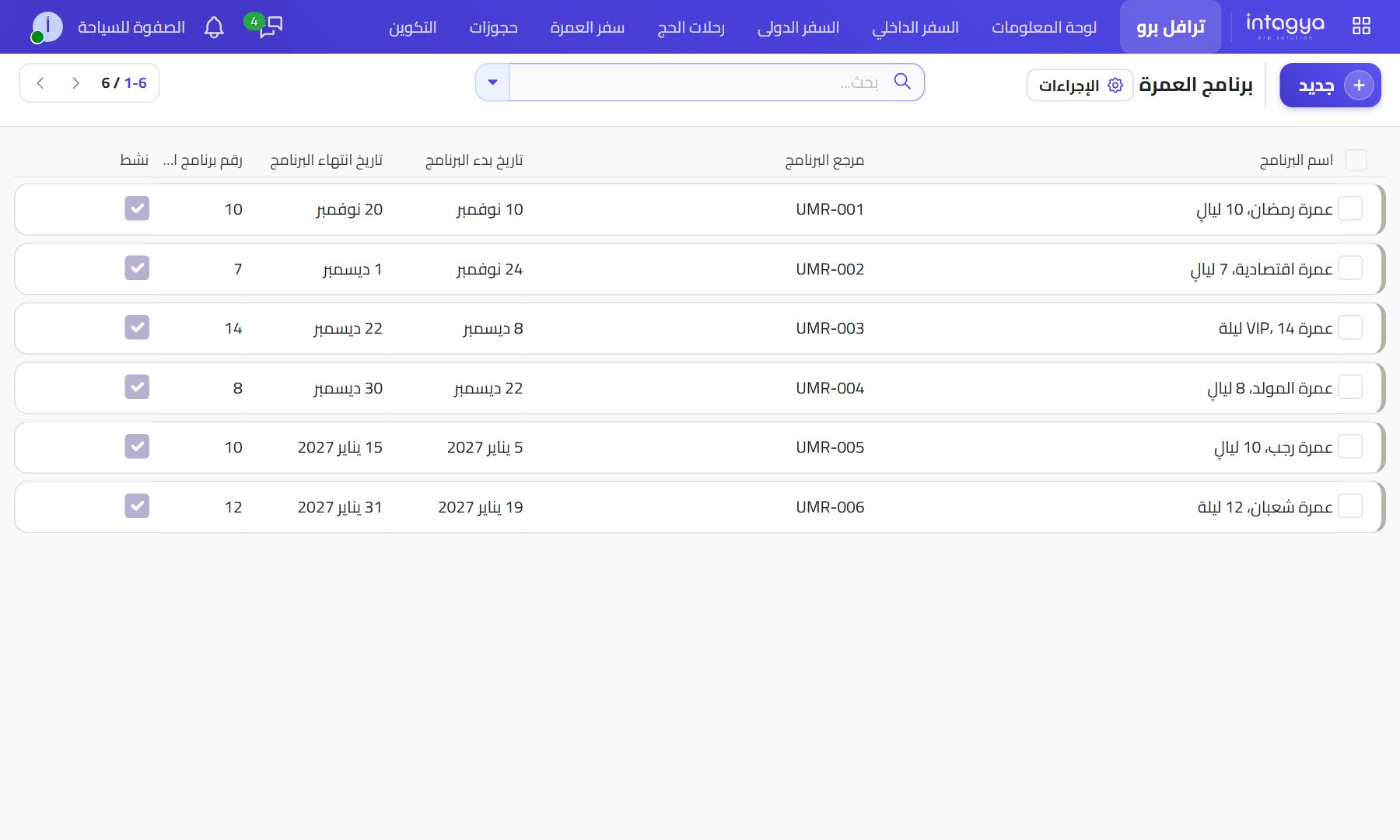Toggle active checkbox for UMR-003

tap(137, 327)
